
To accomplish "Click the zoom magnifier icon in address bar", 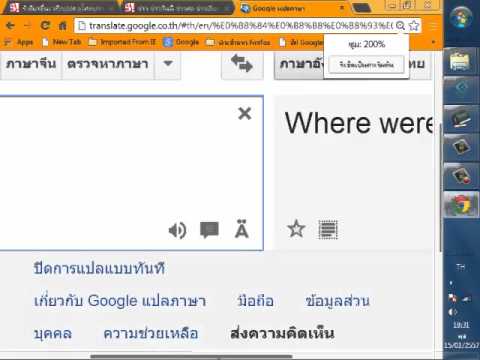I will 401,26.
